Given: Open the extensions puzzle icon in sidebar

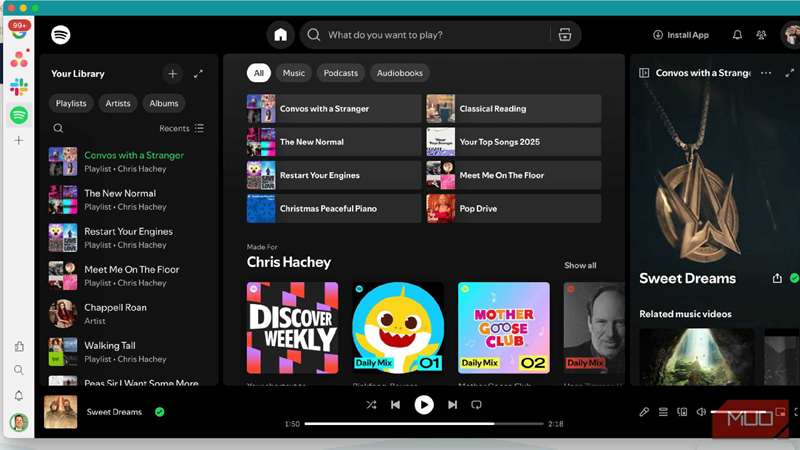Looking at the screenshot, I should (19, 346).
